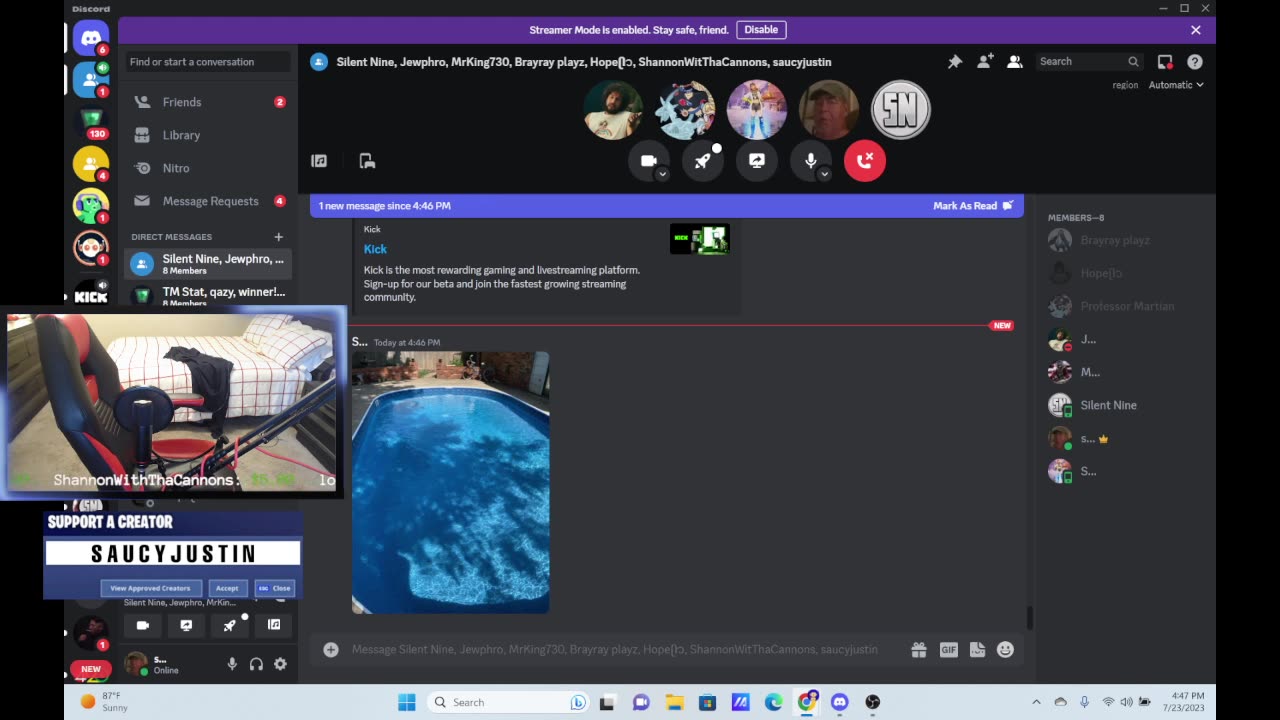Image resolution: width=1280 pixels, height=720 pixels.
Task: Open the swimming pool image attachment
Action: coord(450,482)
